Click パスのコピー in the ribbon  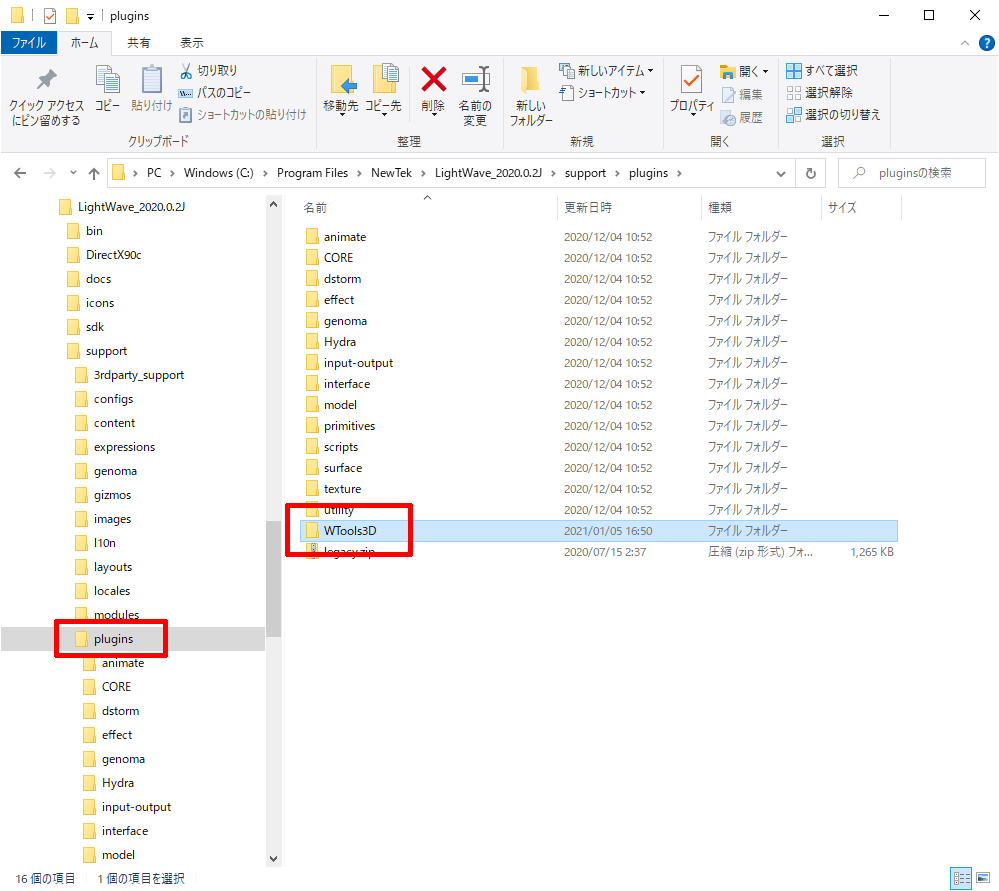tap(215, 93)
